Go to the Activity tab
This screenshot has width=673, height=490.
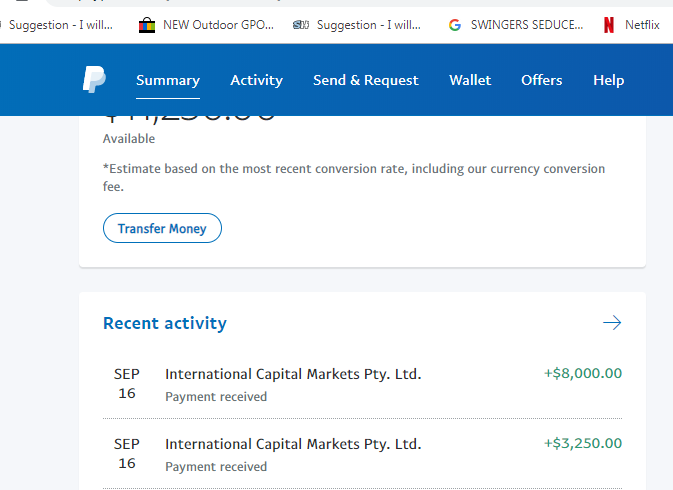[x=256, y=80]
